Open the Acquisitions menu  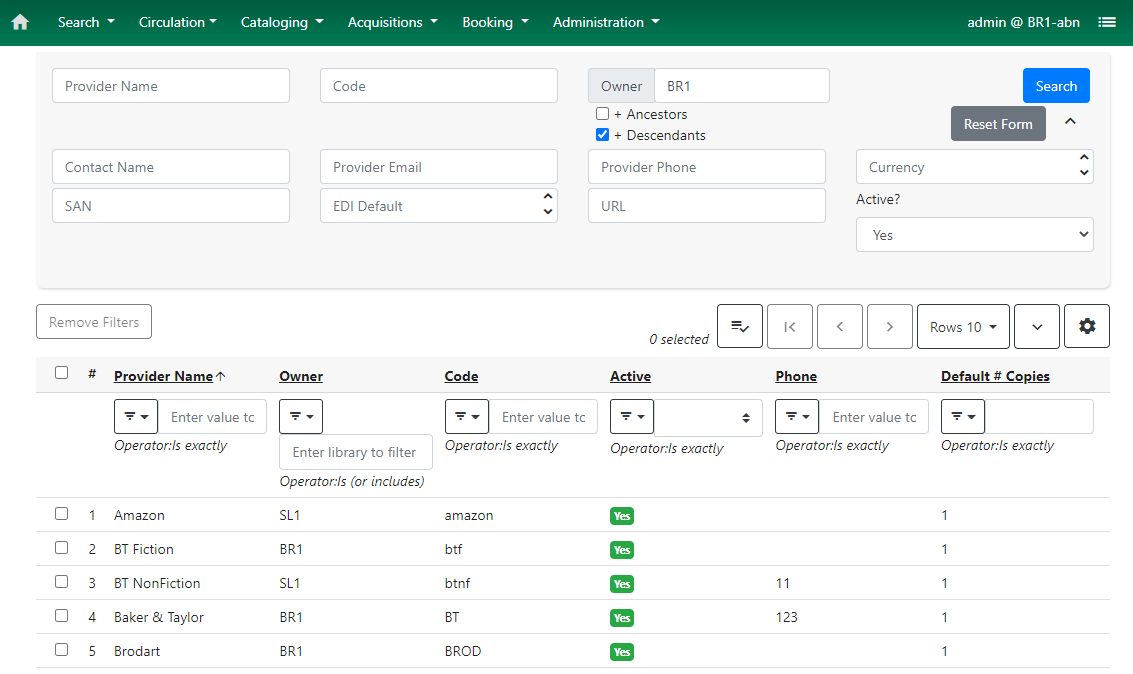[x=392, y=21]
